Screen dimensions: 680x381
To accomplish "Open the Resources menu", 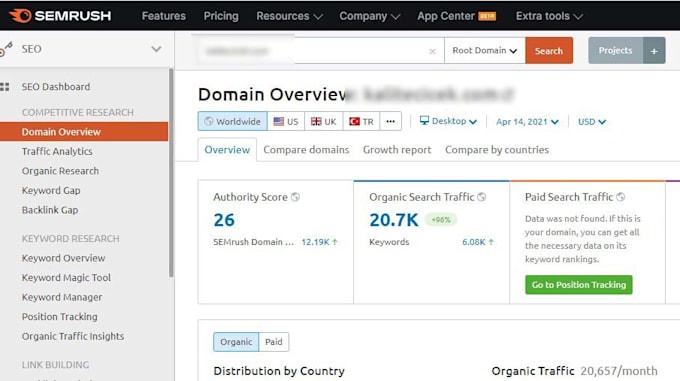I will click(x=289, y=16).
